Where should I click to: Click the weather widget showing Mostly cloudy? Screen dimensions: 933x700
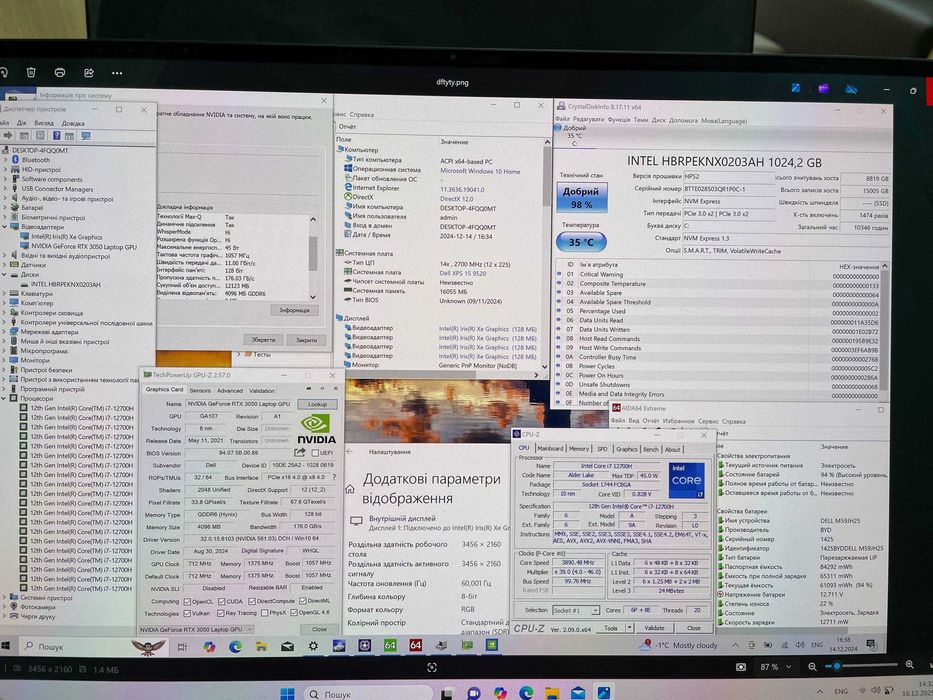tap(680, 645)
